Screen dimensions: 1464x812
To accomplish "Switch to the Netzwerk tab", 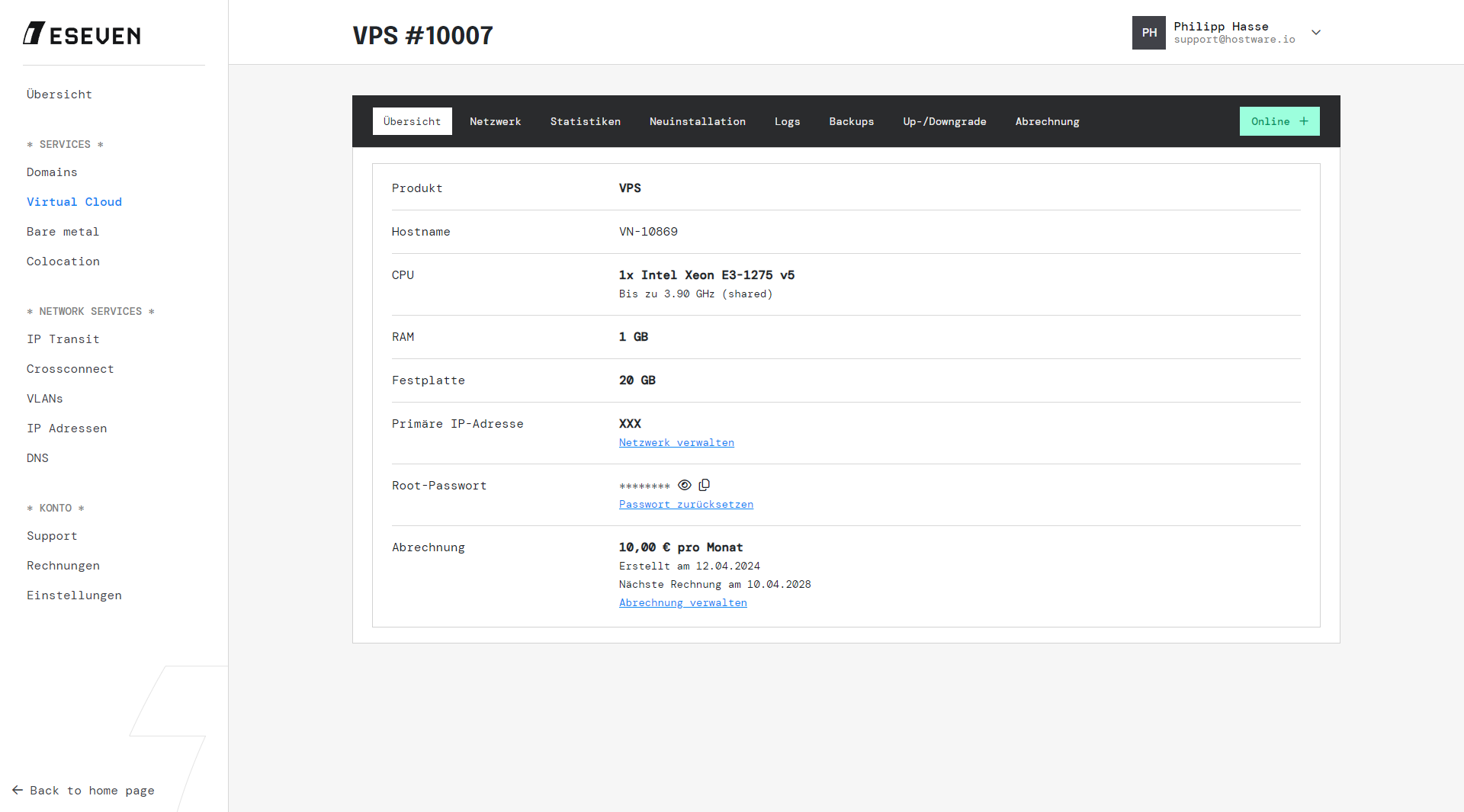I will (496, 121).
